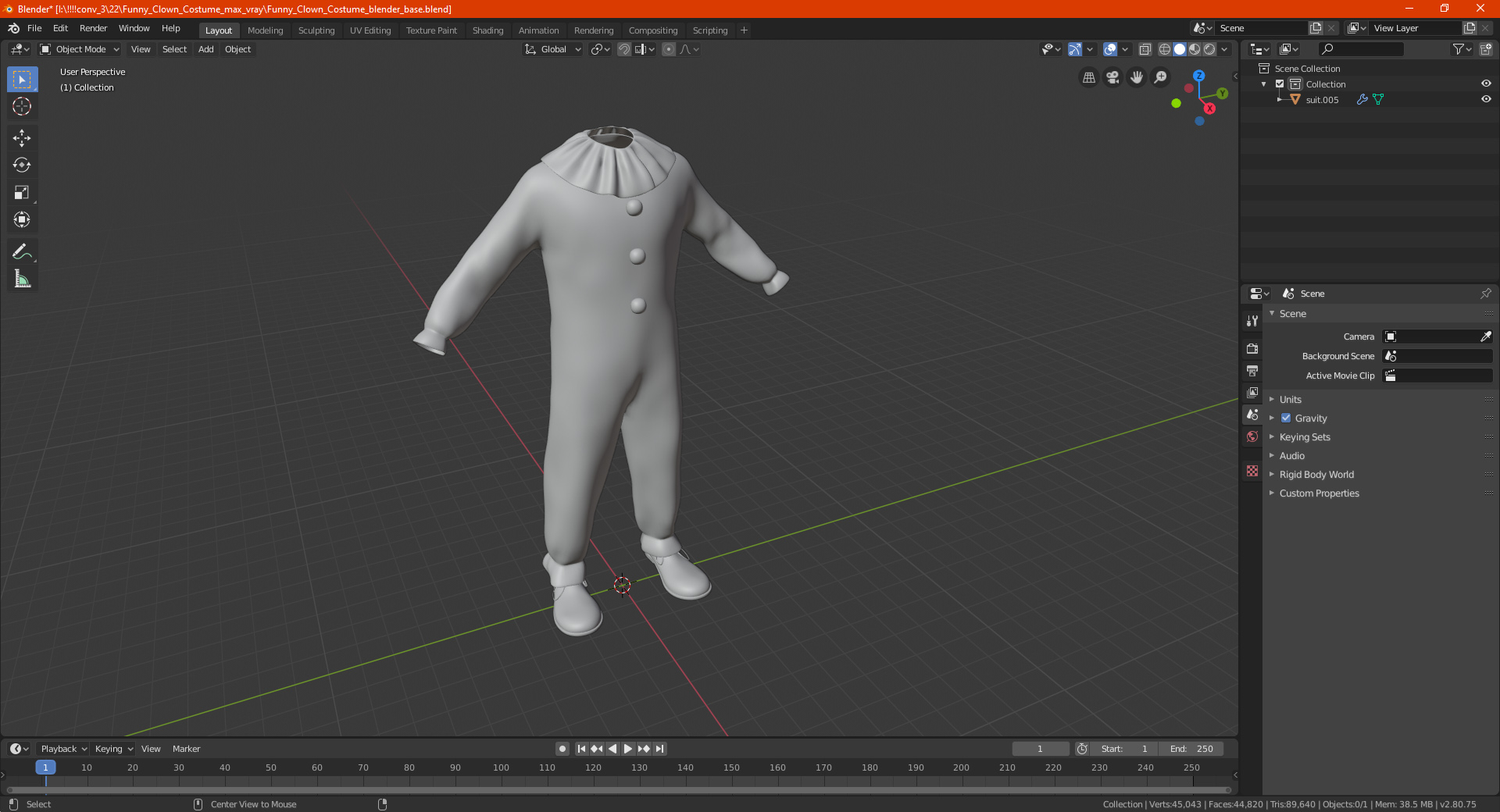The width and height of the screenshot is (1500, 812).
Task: Hide Collection using its eye icon
Action: click(1486, 84)
